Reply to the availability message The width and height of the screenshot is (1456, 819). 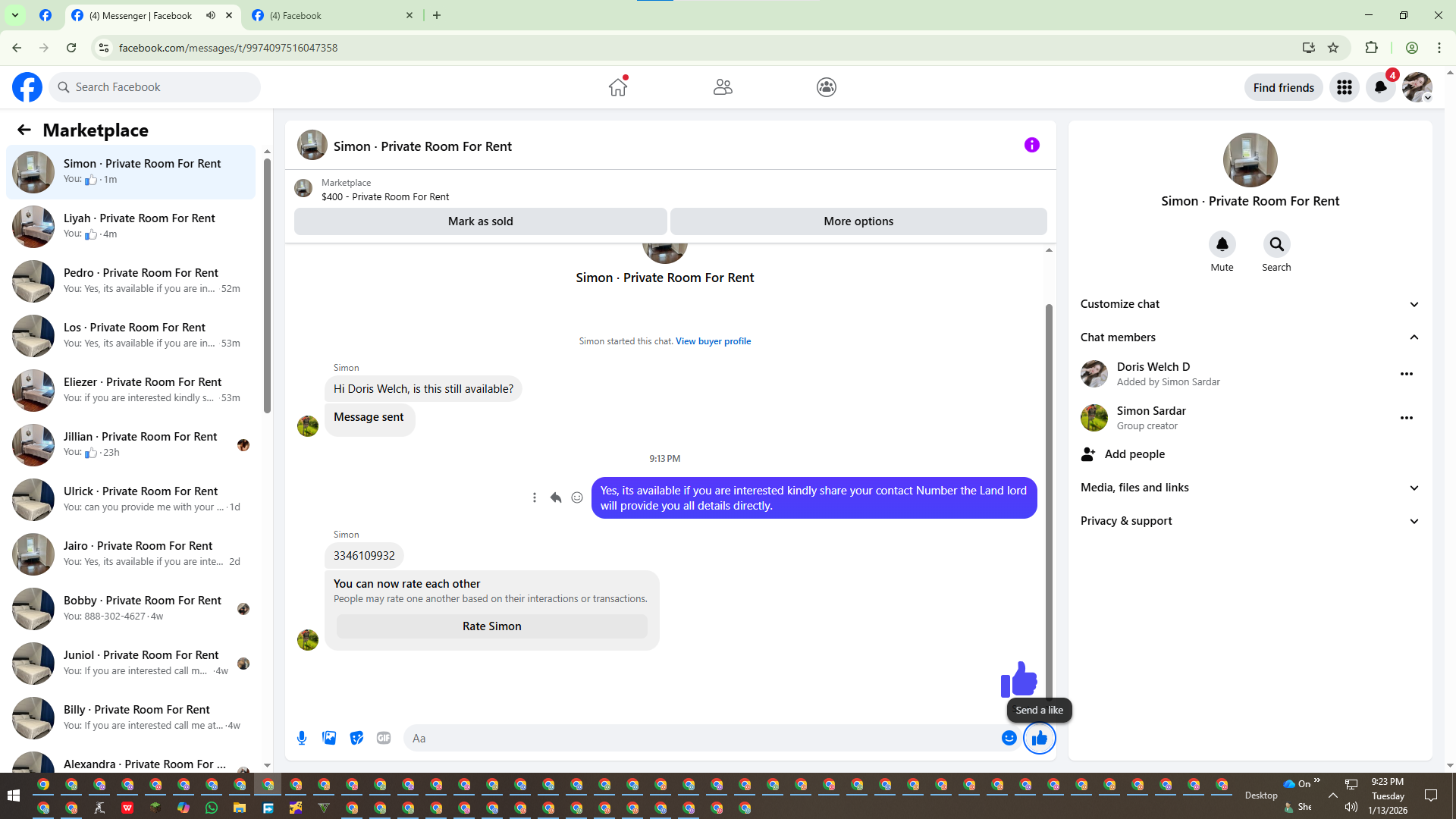pos(555,497)
